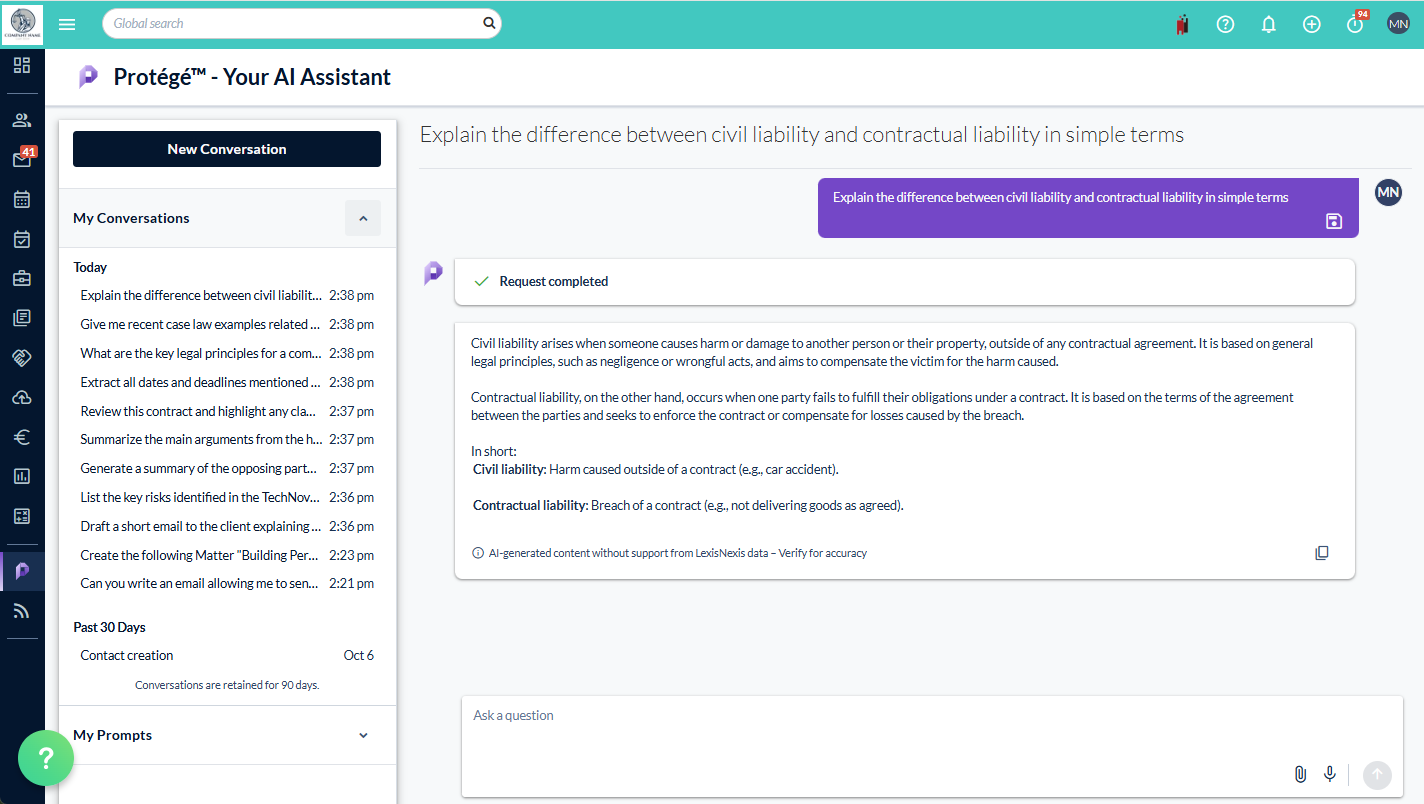Click the New Conversation button

[227, 149]
